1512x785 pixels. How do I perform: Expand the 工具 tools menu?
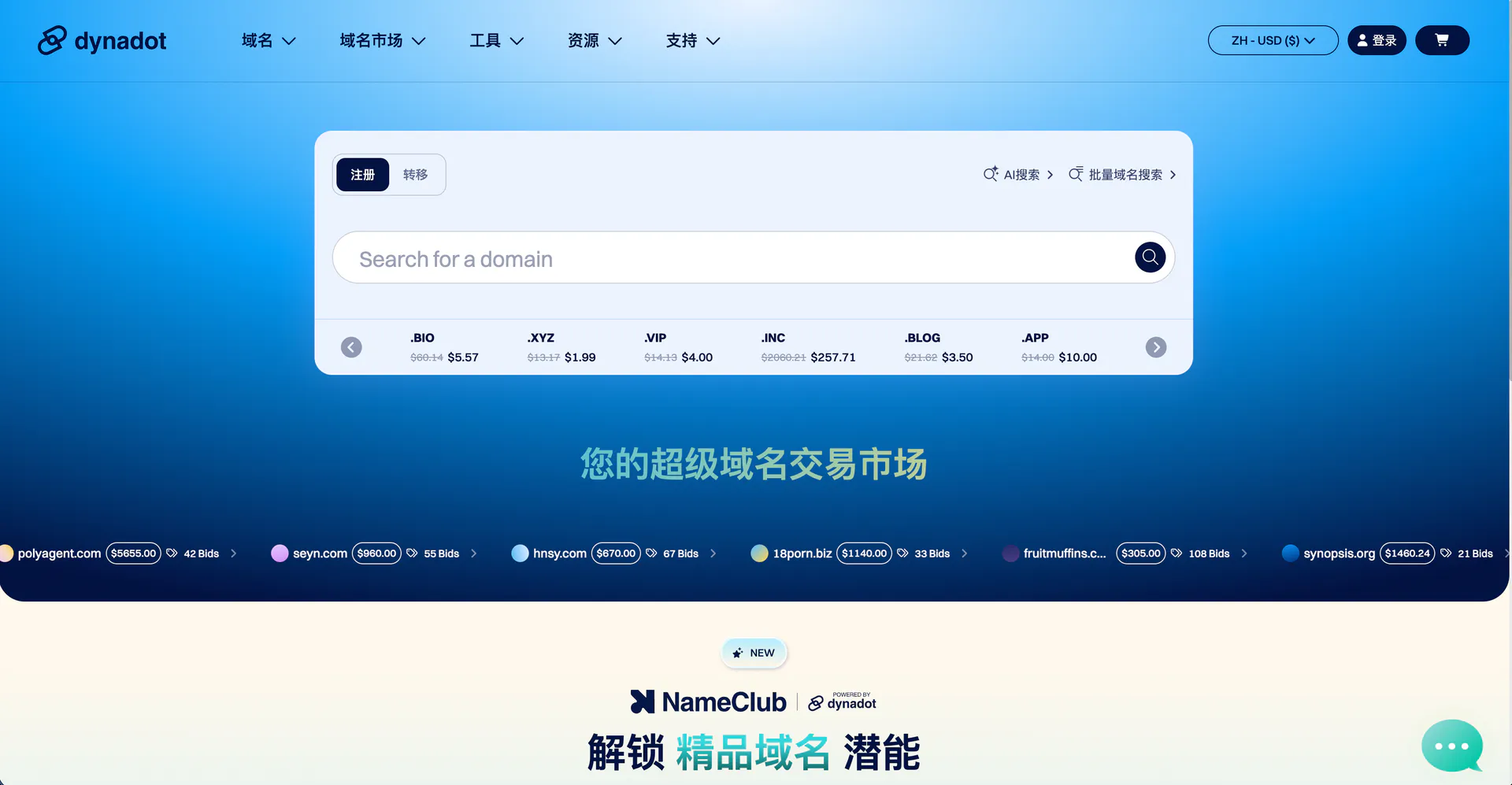[496, 41]
